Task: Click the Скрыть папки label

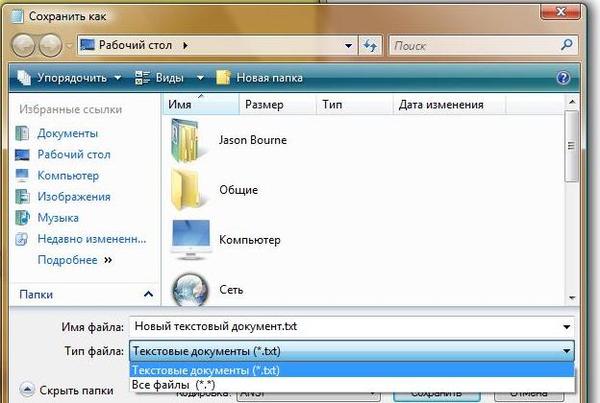Action: click(77, 390)
